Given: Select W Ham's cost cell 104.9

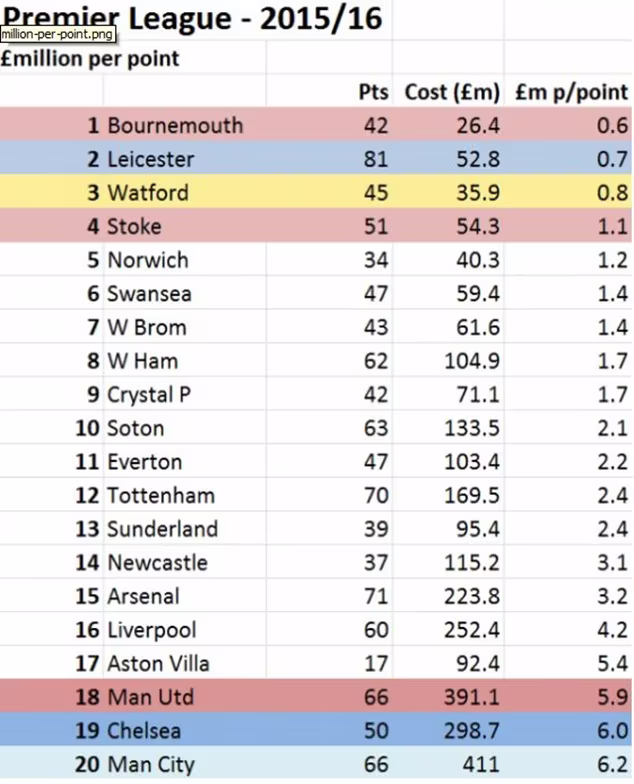Looking at the screenshot, I should pyautogui.click(x=472, y=361).
